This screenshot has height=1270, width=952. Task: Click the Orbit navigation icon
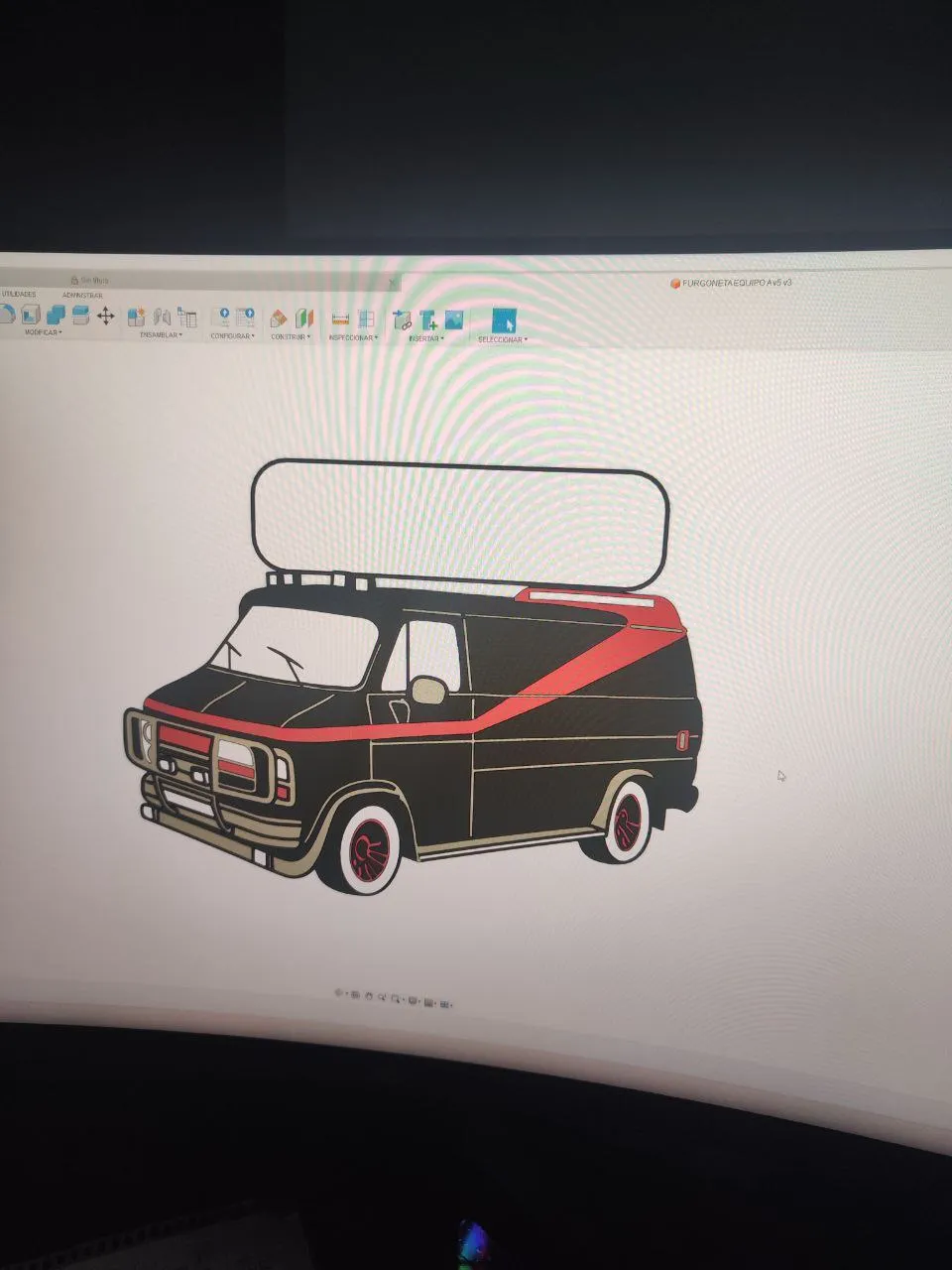338,992
